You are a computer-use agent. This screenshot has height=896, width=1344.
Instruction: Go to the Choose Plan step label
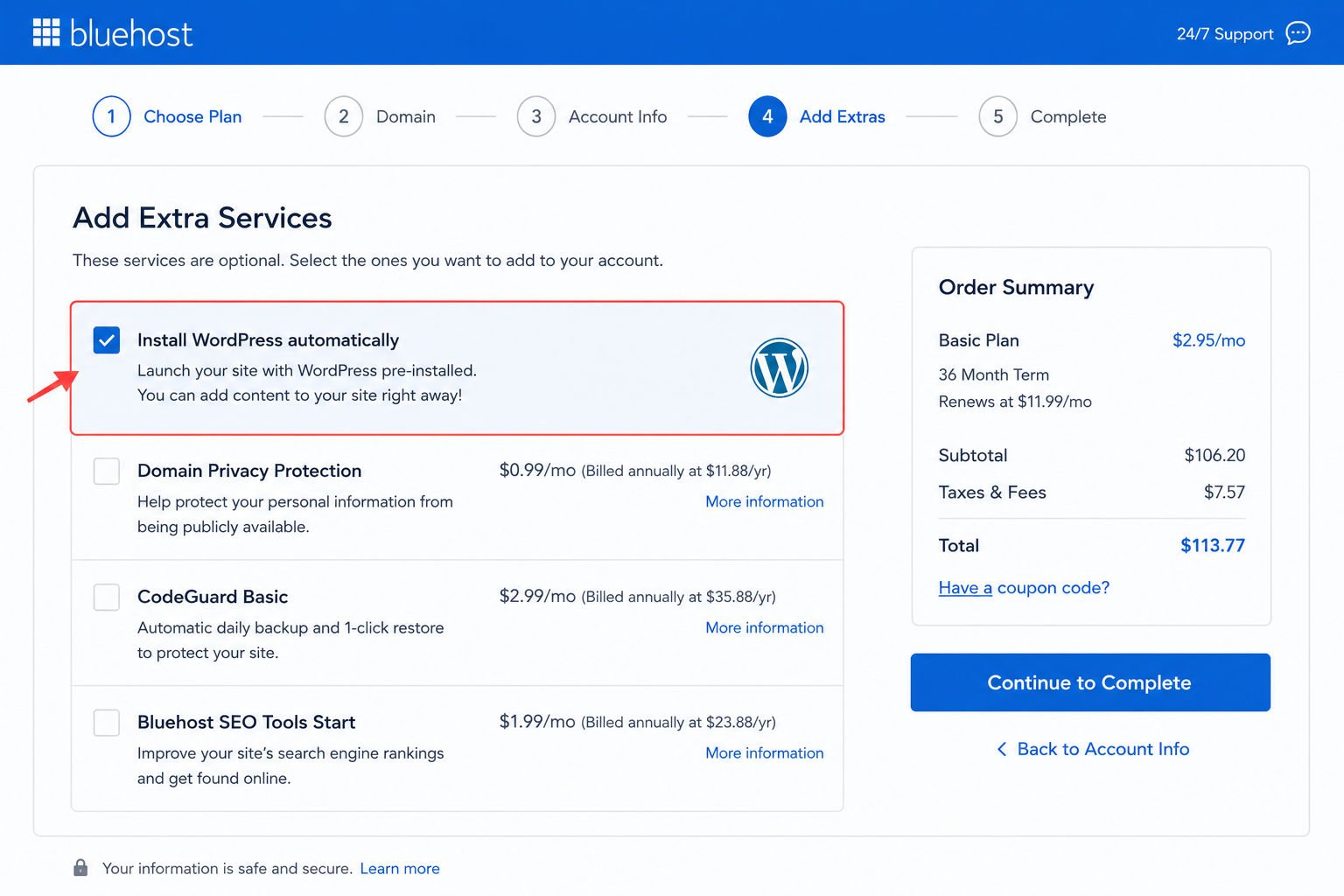point(192,116)
